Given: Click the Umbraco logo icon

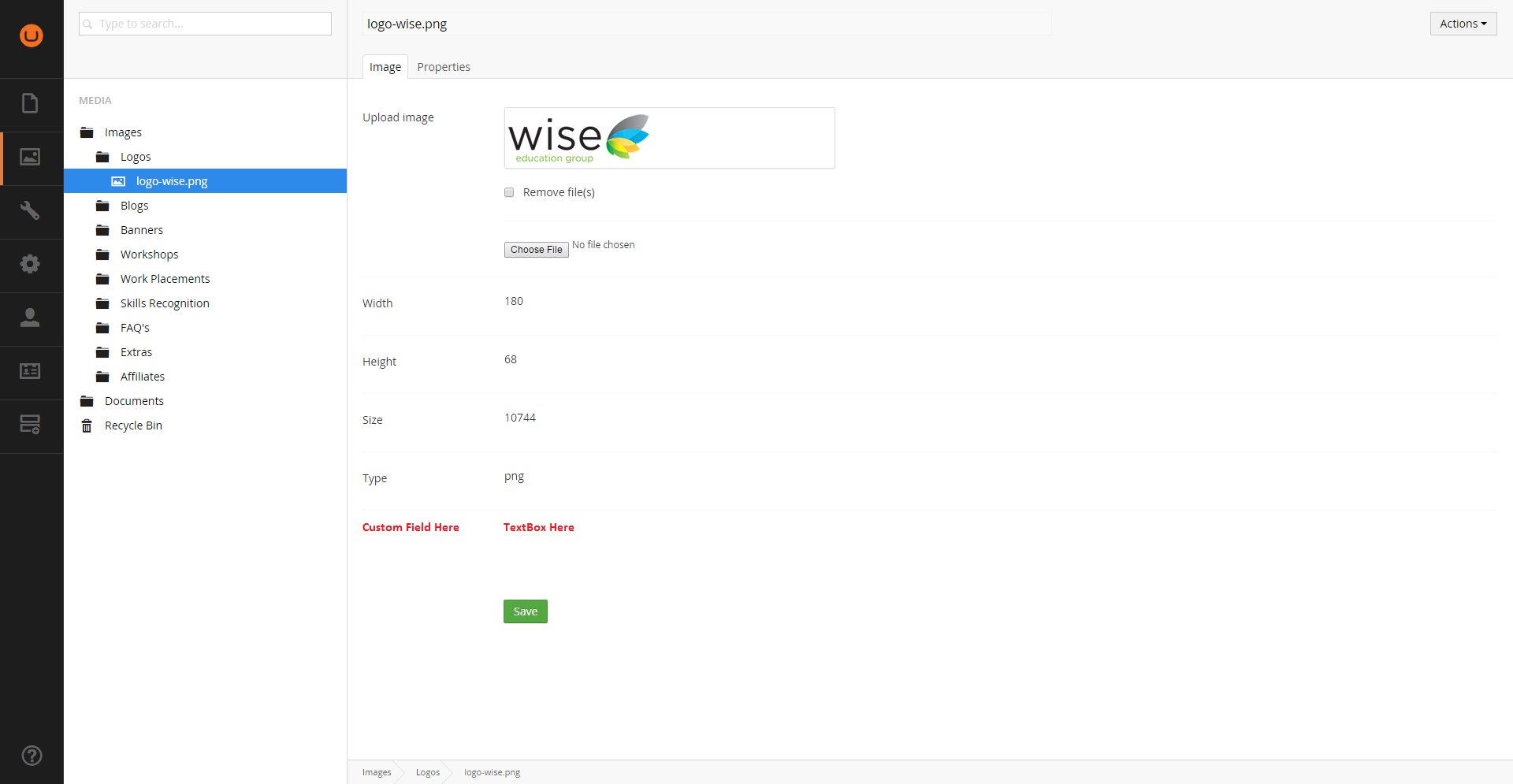Looking at the screenshot, I should [32, 35].
